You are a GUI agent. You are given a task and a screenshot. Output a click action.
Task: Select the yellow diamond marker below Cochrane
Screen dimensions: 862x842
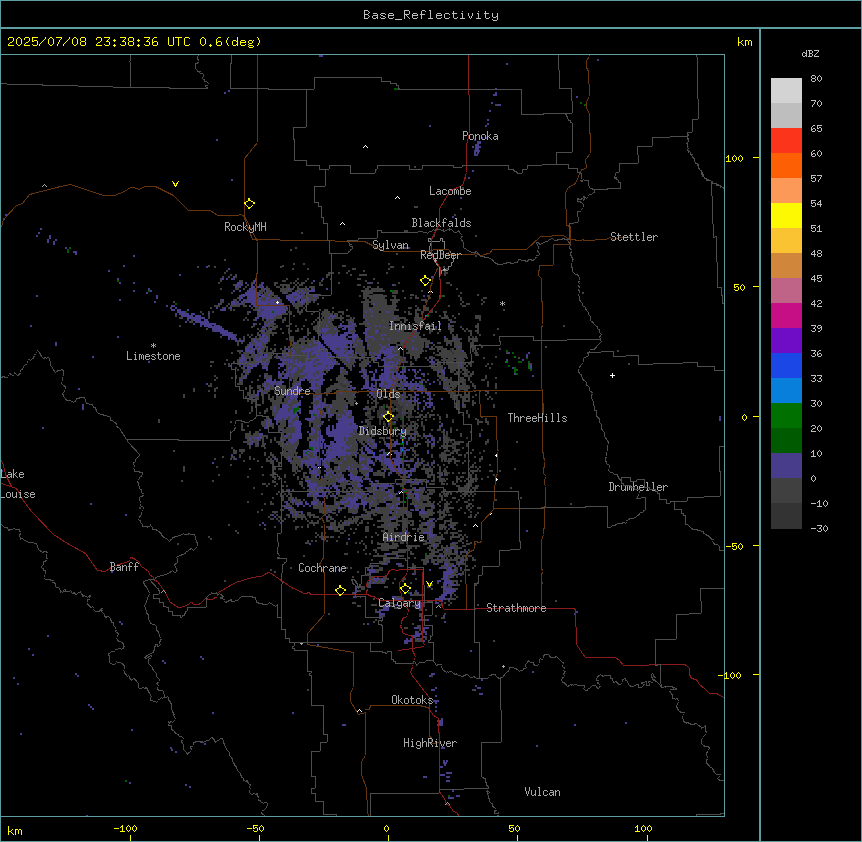coord(340,590)
